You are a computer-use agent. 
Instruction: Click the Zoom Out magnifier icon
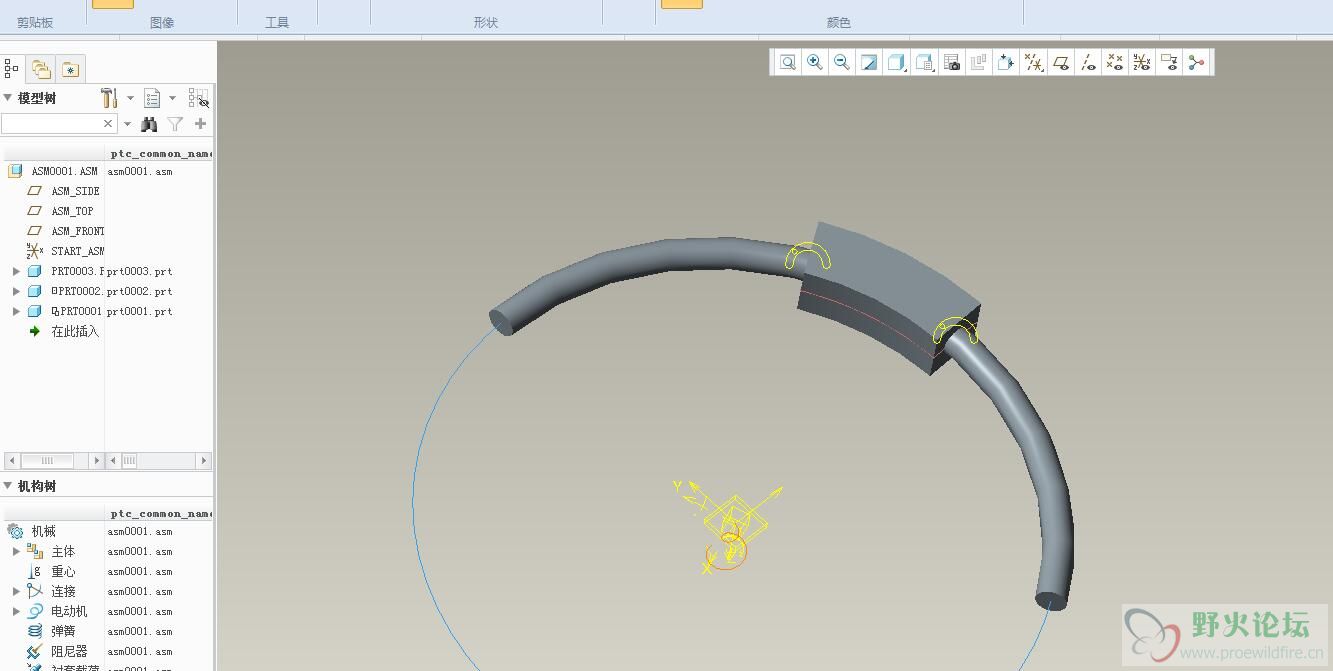(x=842, y=62)
